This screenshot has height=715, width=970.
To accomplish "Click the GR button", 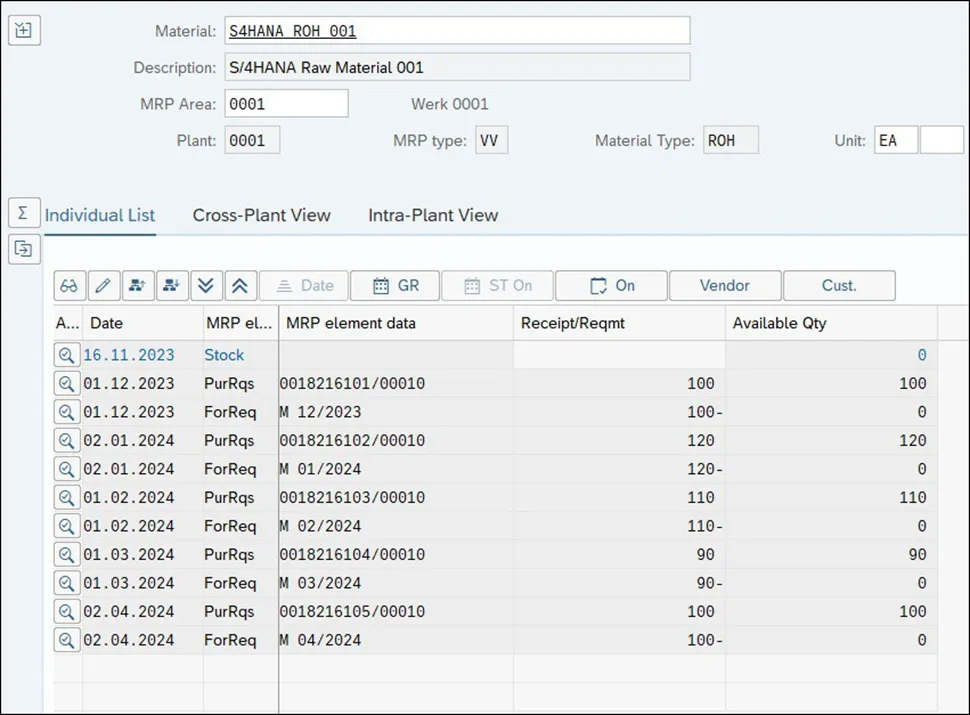I will [395, 286].
